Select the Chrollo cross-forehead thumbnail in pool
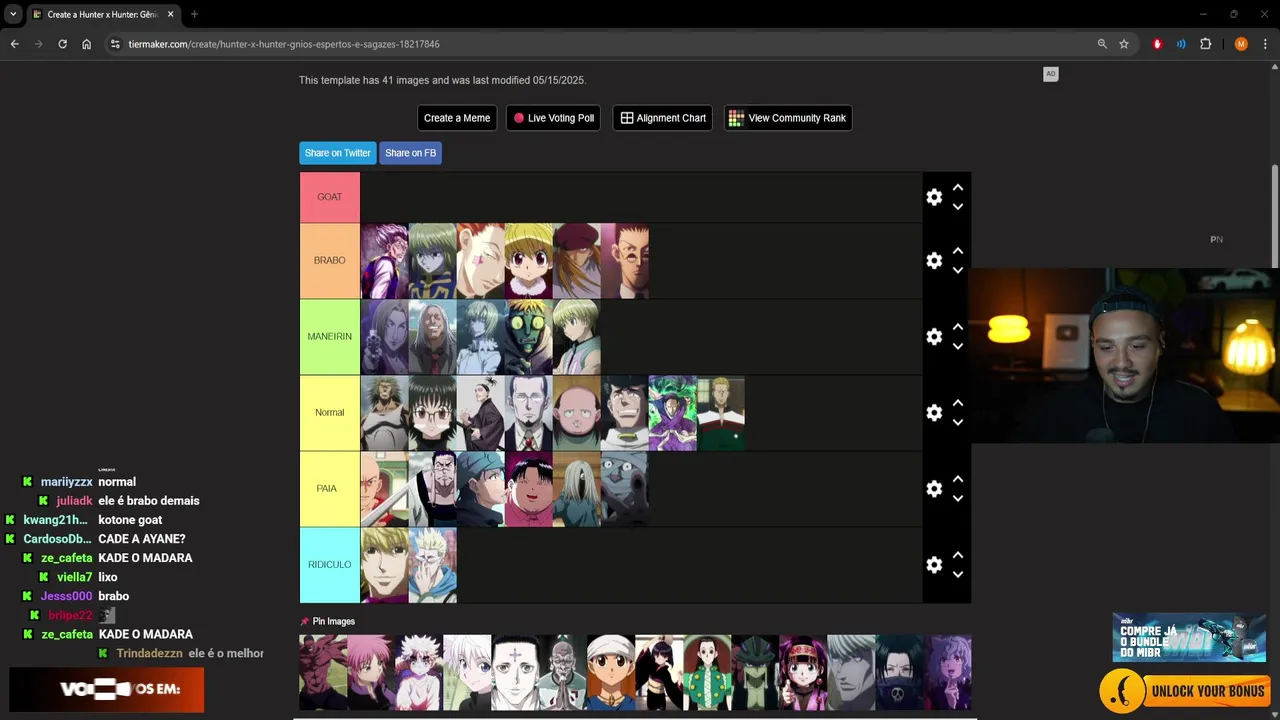 [x=515, y=672]
